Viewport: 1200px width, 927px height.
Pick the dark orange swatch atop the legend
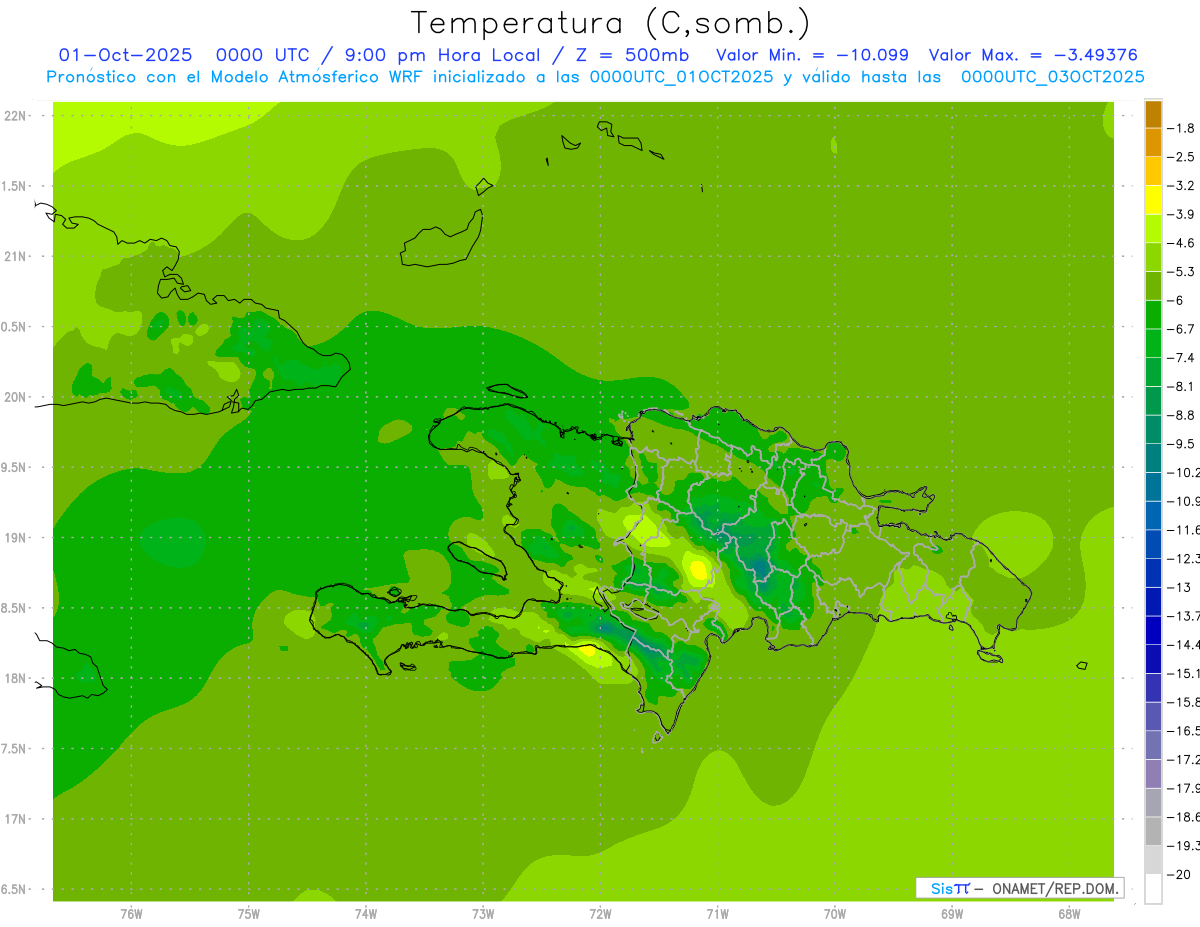click(x=1153, y=114)
